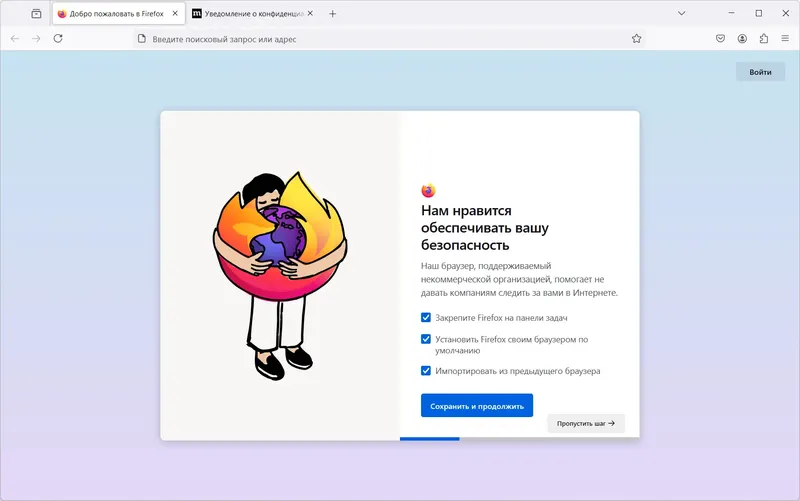Open the Extensions puzzle icon
This screenshot has width=800, height=501.
tap(764, 39)
